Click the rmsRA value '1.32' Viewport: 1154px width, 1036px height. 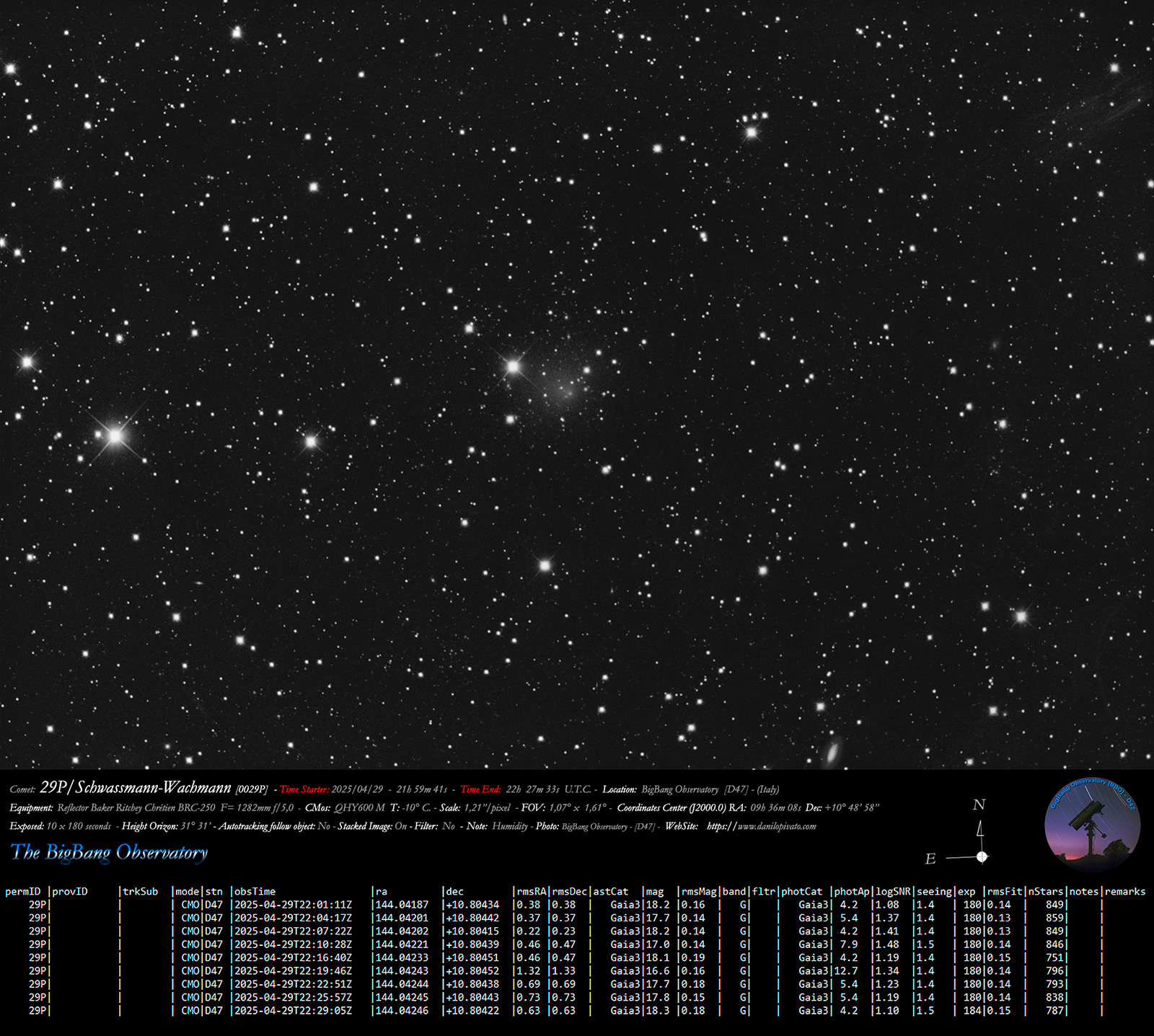click(x=529, y=971)
